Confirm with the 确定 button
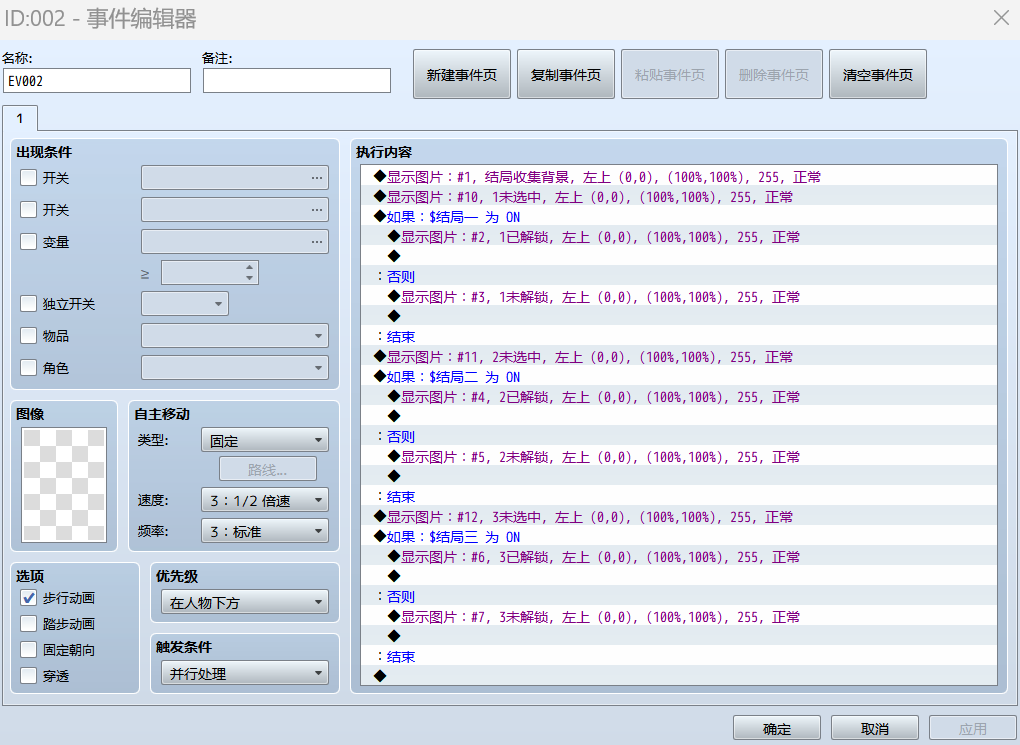 pos(777,729)
